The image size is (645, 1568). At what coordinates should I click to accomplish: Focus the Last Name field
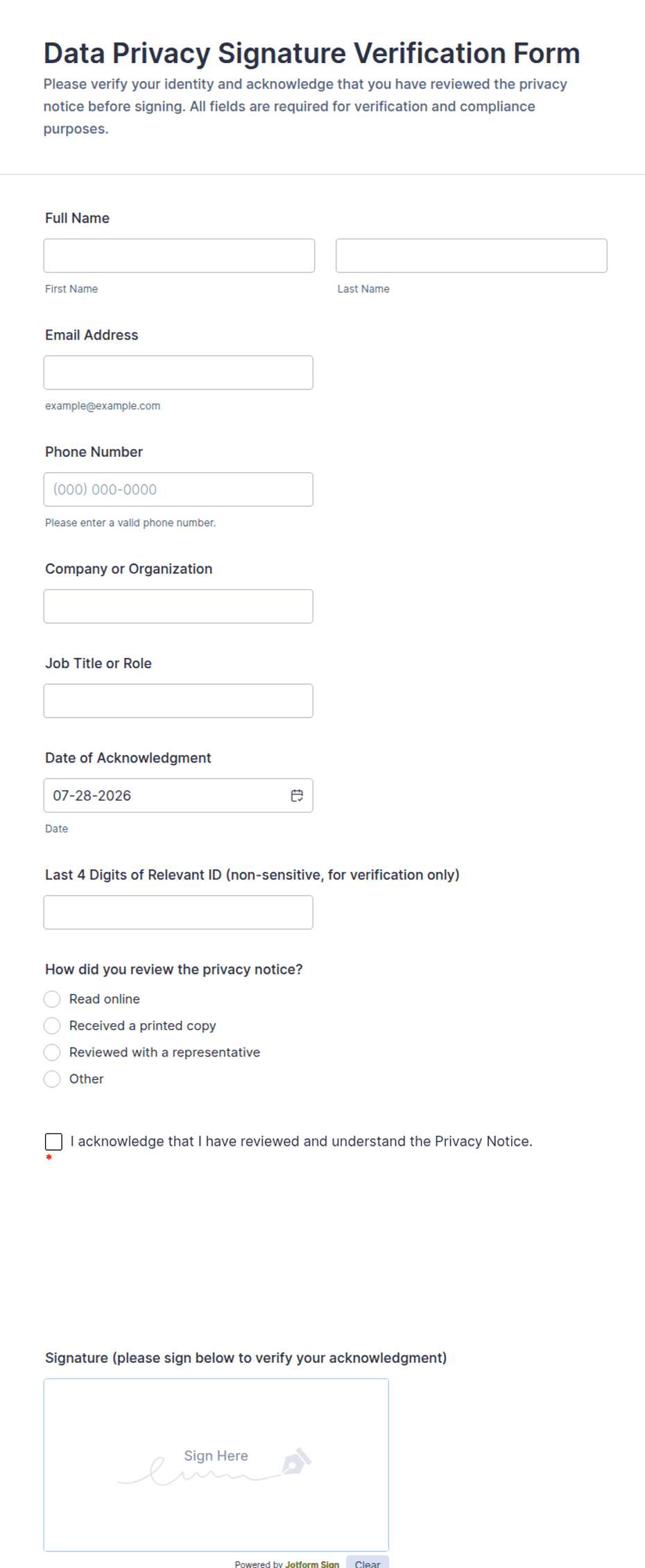(x=472, y=256)
